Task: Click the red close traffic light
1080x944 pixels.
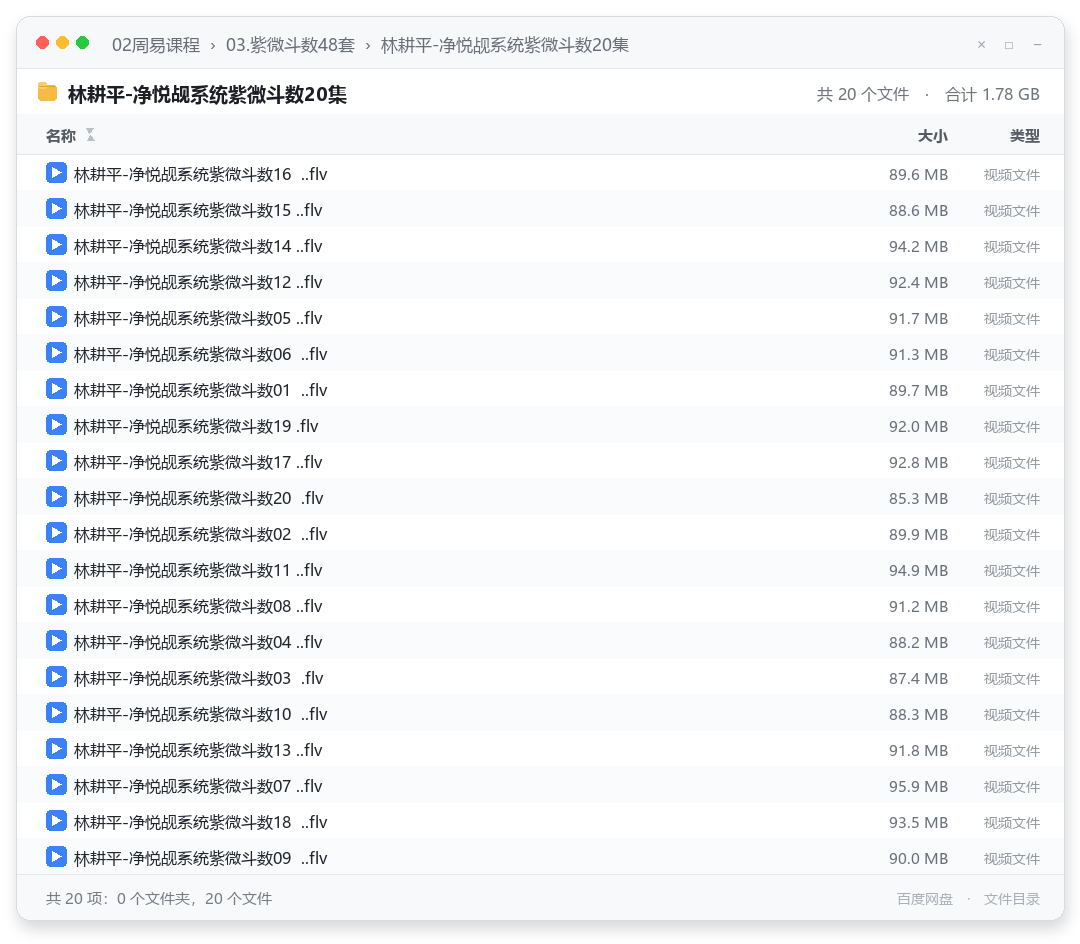Action: (43, 43)
